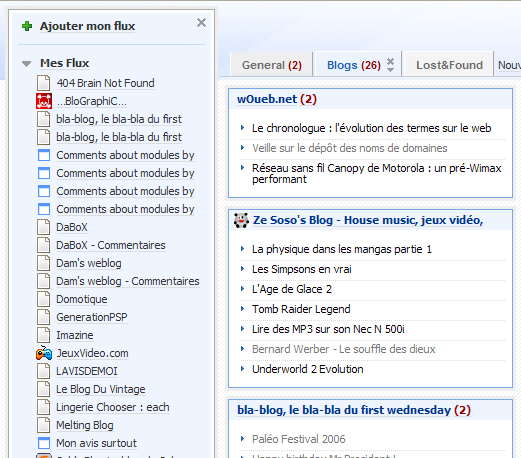Click the Mes Flux heading
521x458 pixels.
(x=65, y=63)
